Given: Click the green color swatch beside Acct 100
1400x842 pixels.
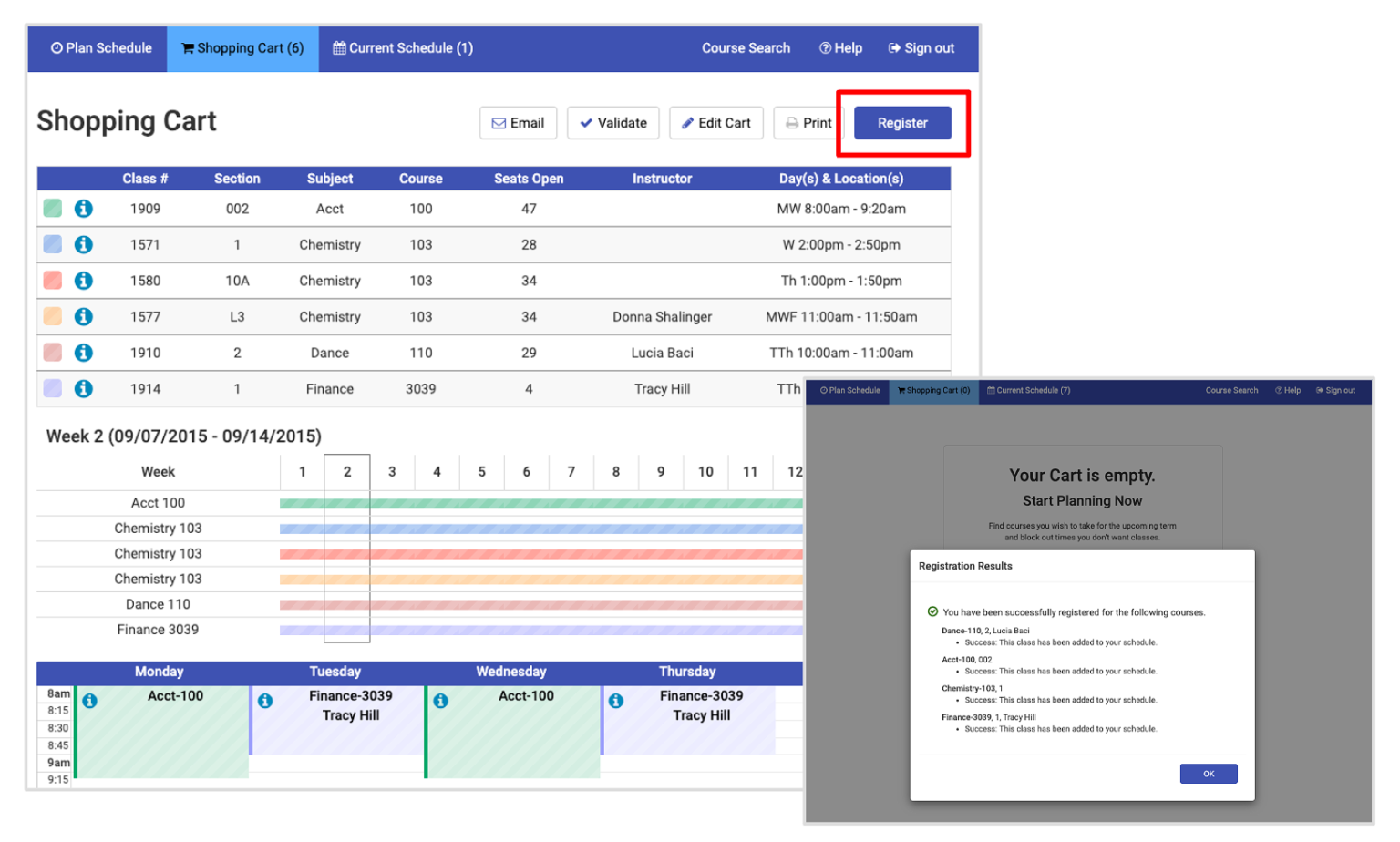Looking at the screenshot, I should point(52,209).
